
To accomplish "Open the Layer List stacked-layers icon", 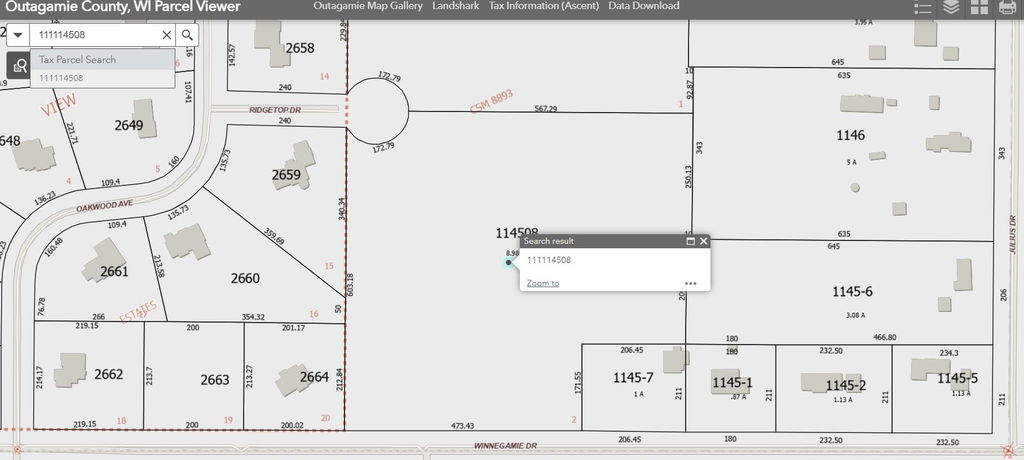I will (x=951, y=8).
